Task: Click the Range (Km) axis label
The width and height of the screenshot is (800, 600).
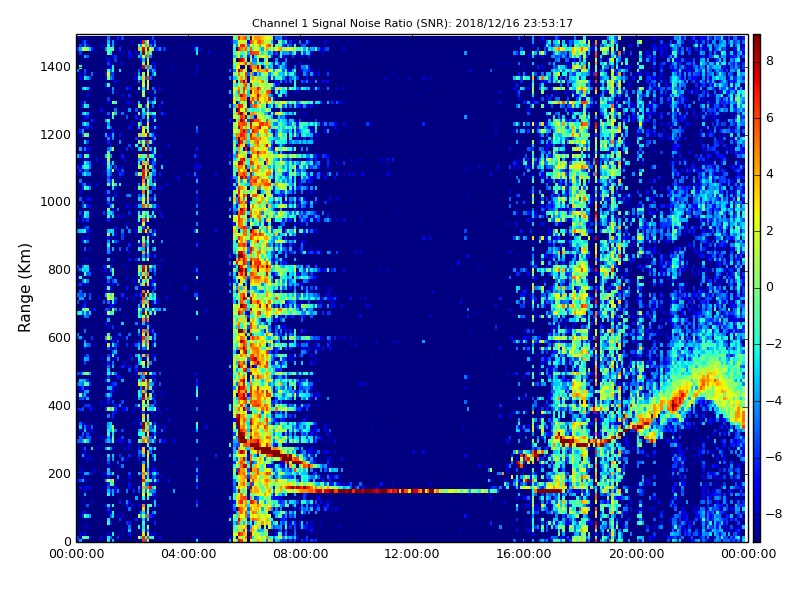Action: (24, 288)
